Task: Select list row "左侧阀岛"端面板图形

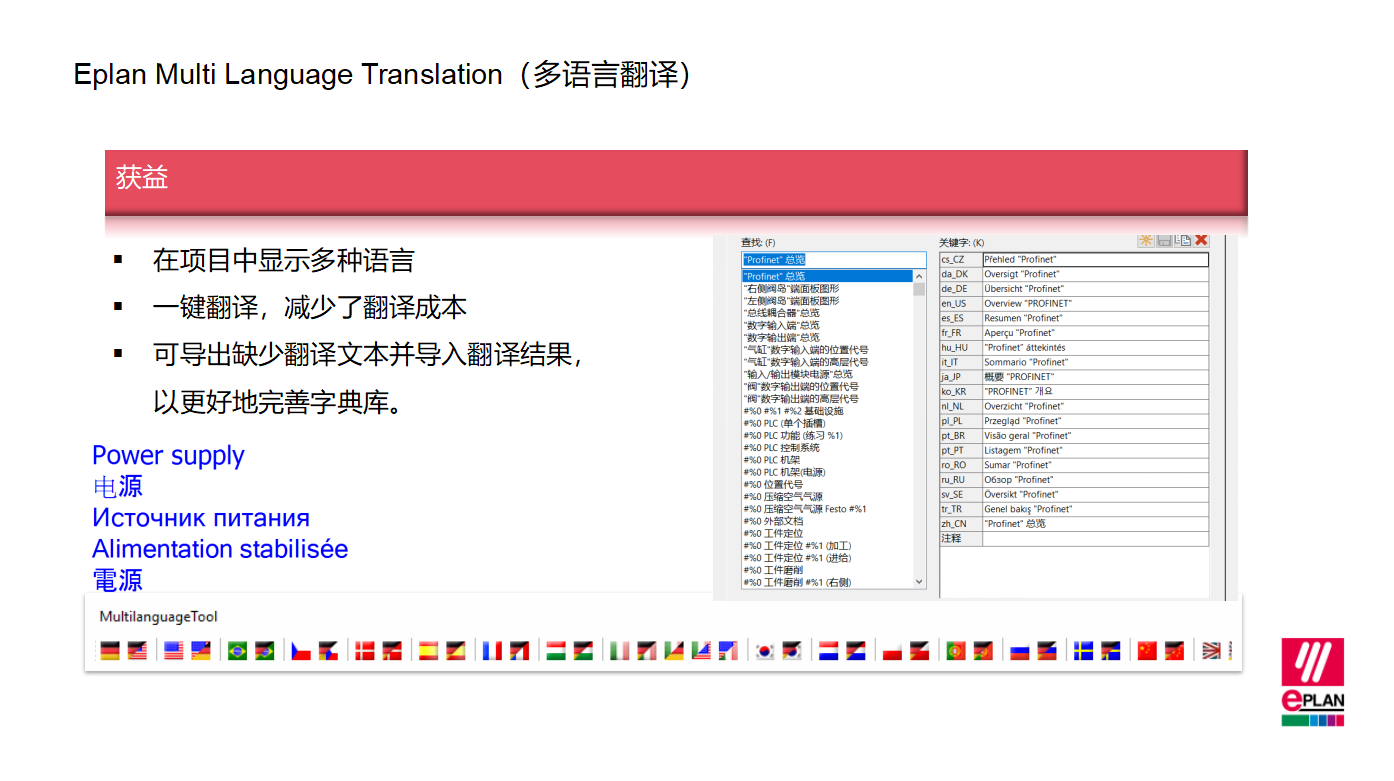Action: 827,300
